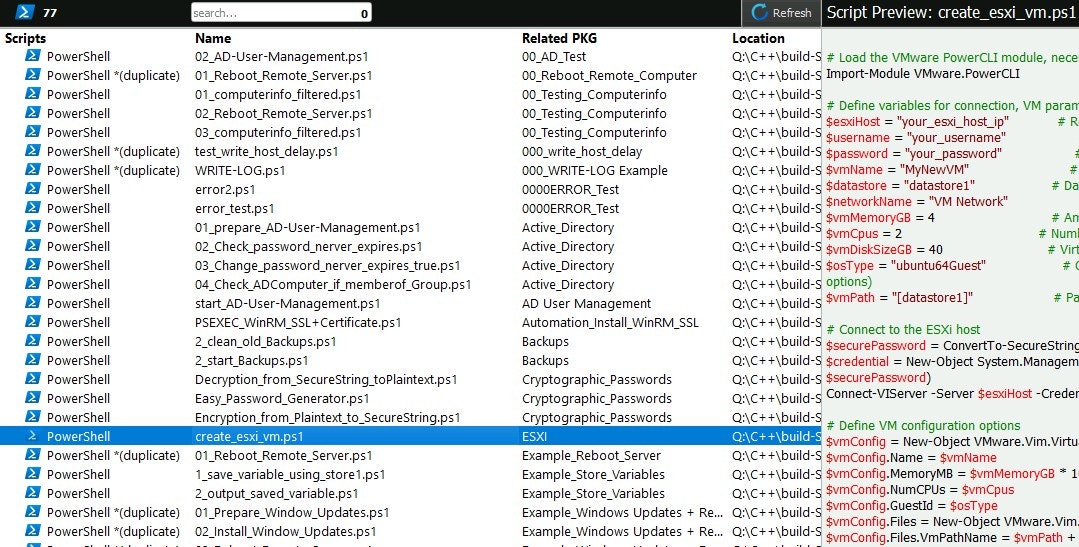Select script start_AD-User-Management.ps1
The image size is (1079, 547).
[288, 303]
